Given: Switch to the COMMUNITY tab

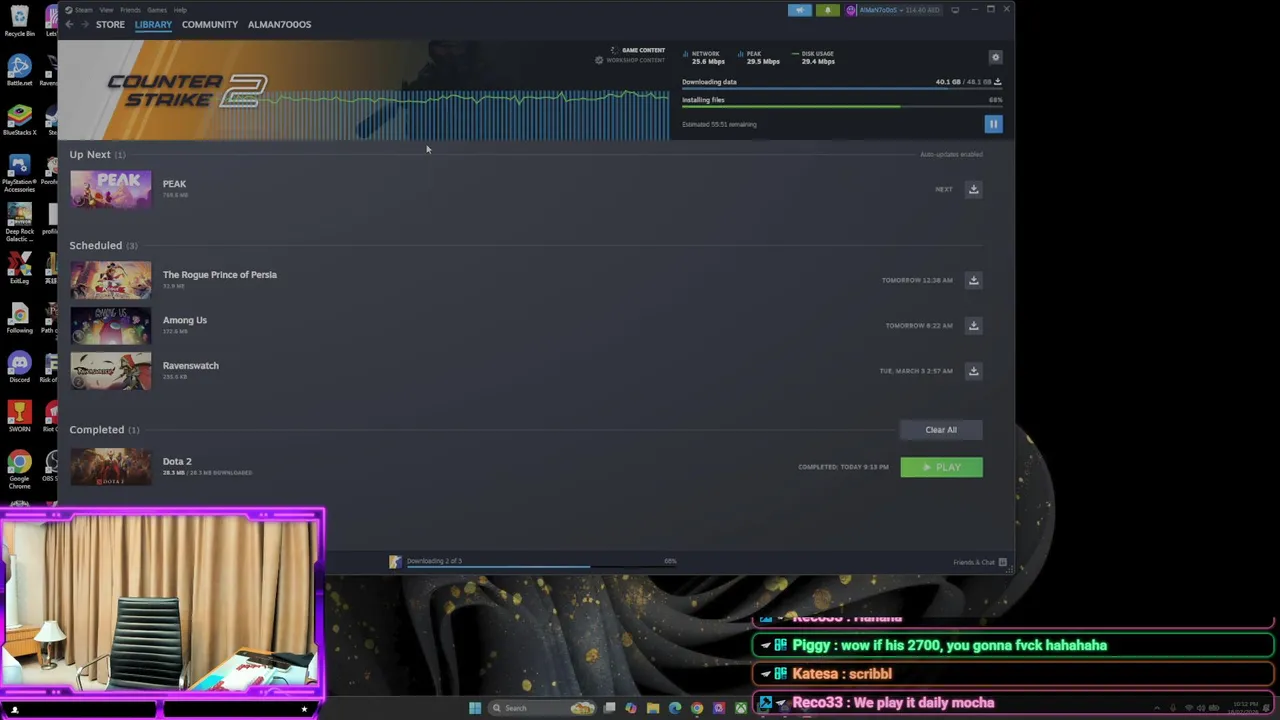Looking at the screenshot, I should tap(210, 24).
